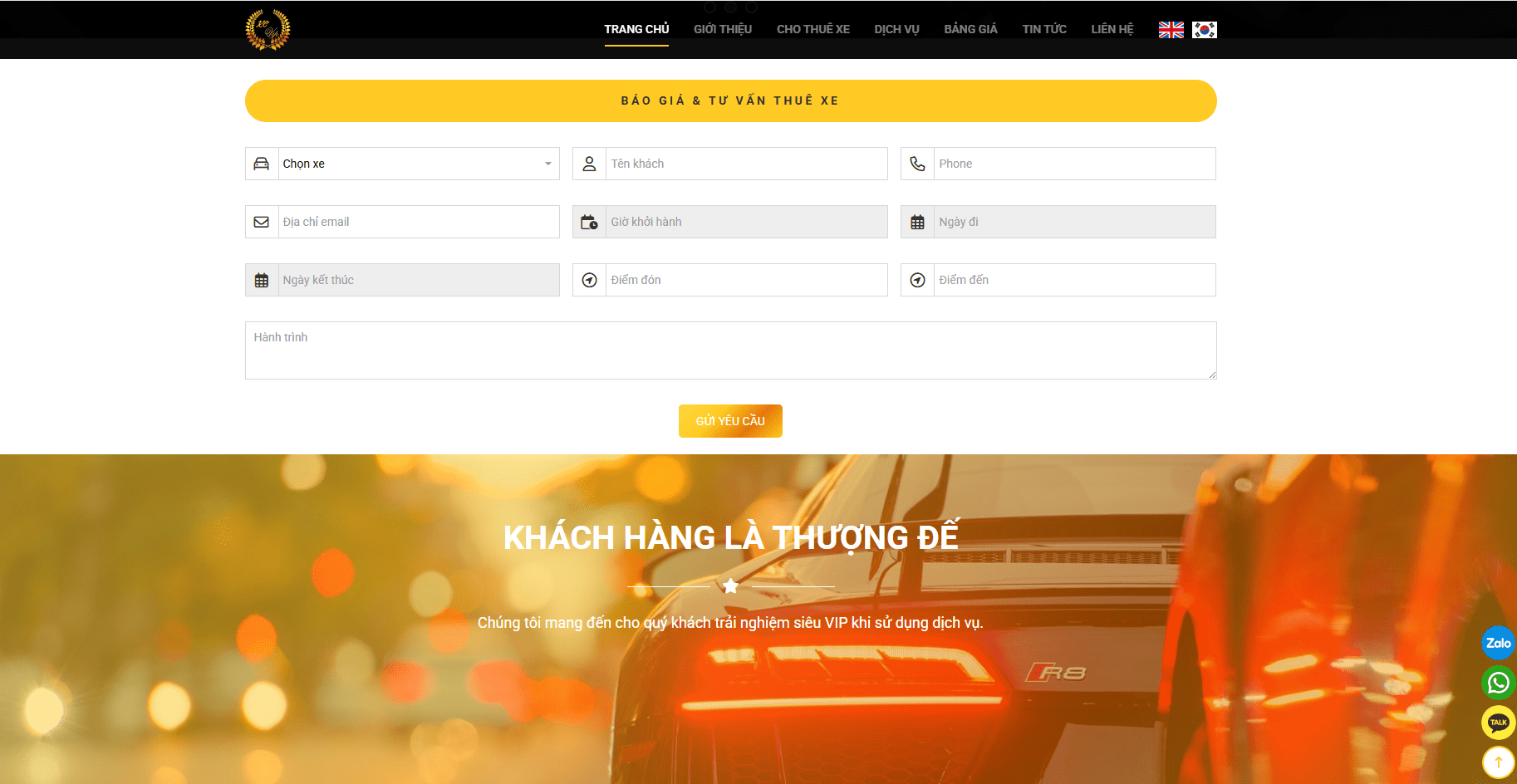
Task: Click the car icon beside Chọn xe
Action: click(x=262, y=164)
